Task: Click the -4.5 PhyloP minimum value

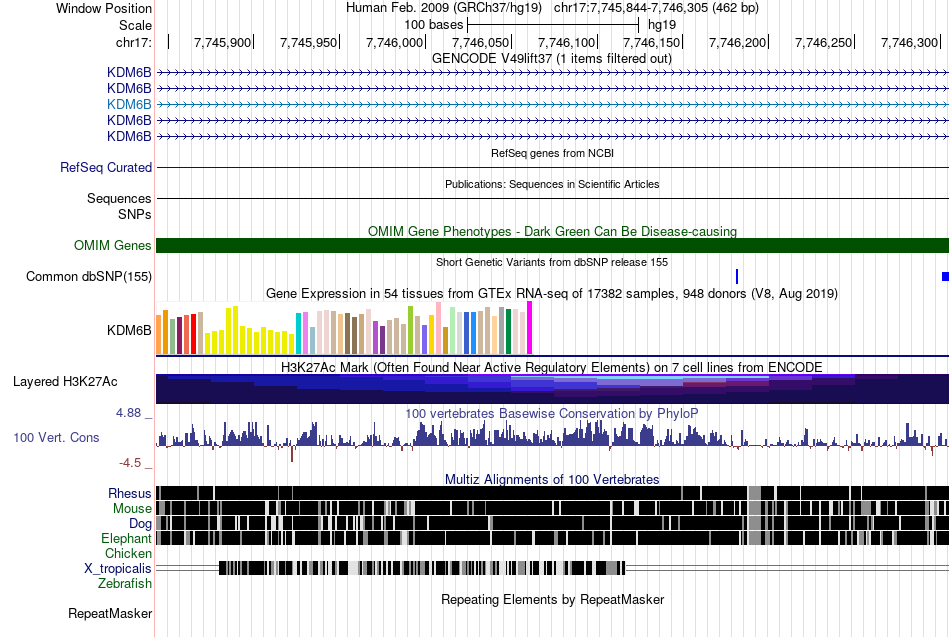Action: coord(130,463)
